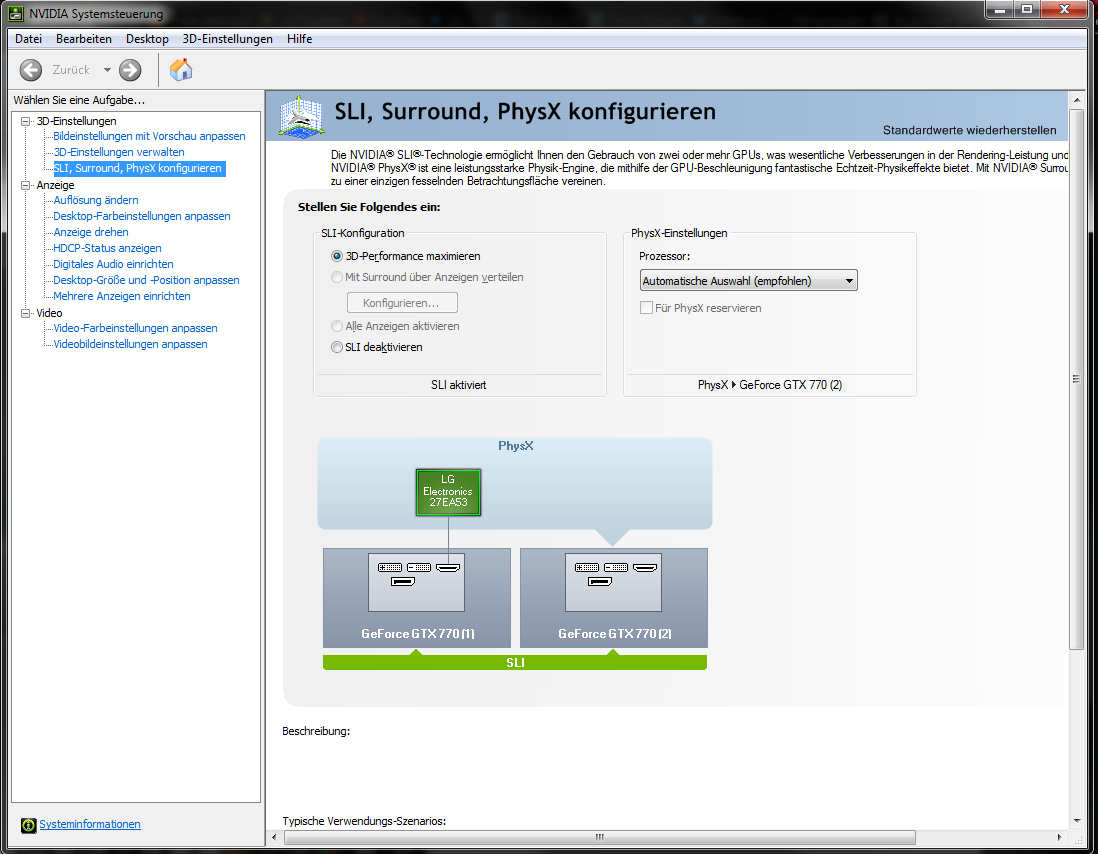Click Standardwerte wiederherstellen link
This screenshot has height=854, width=1098.
pyautogui.click(x=969, y=130)
